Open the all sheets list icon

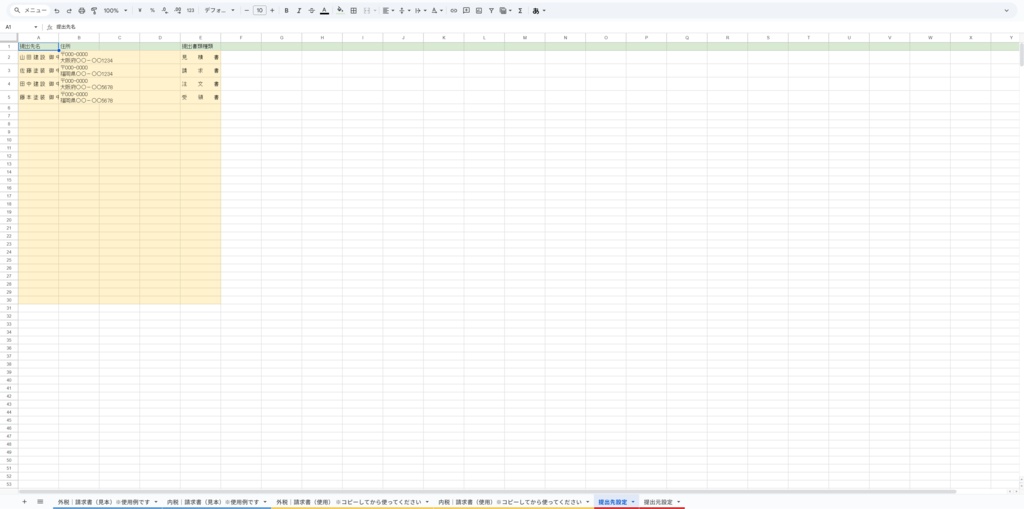pos(40,501)
